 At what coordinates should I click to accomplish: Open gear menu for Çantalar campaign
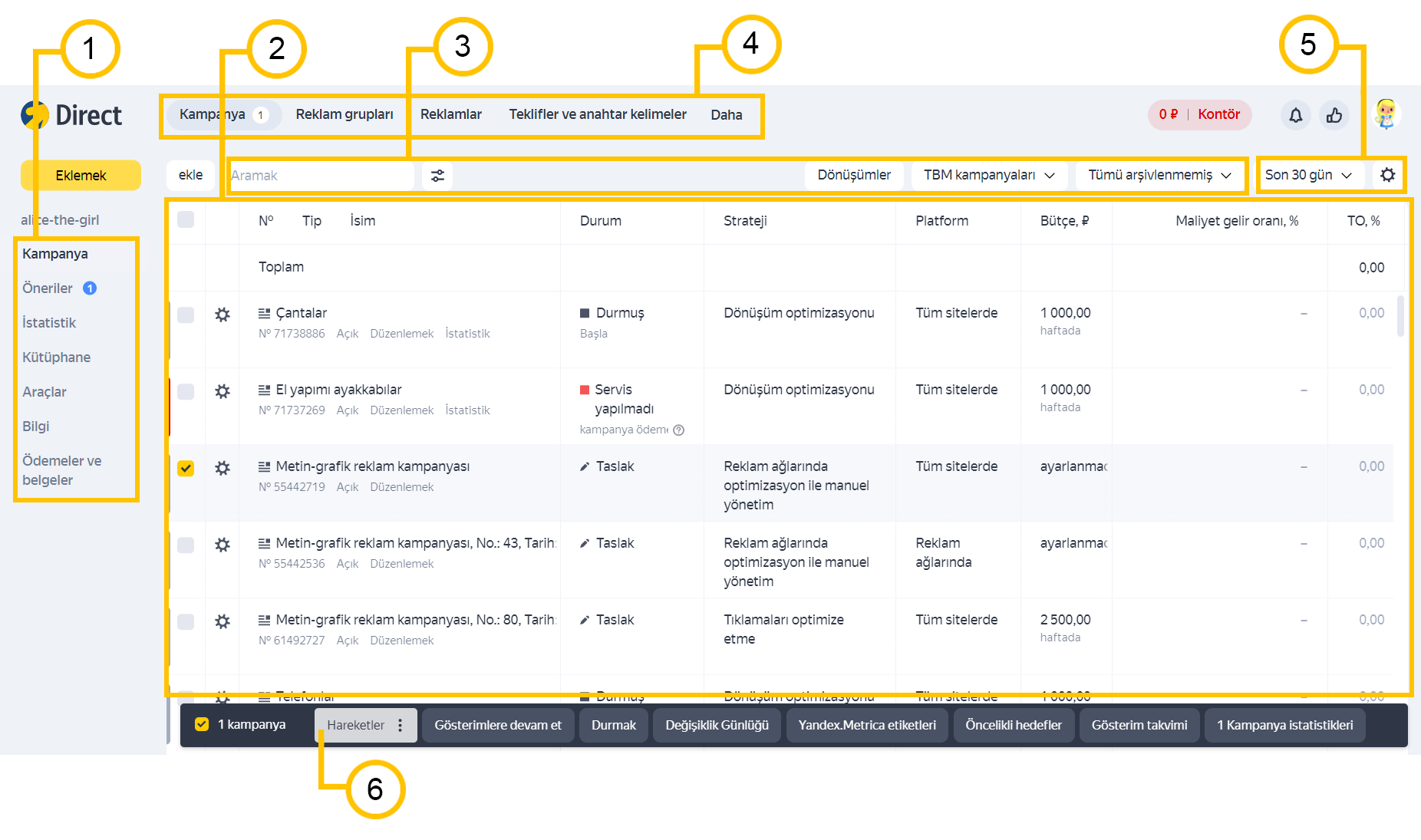click(x=223, y=315)
